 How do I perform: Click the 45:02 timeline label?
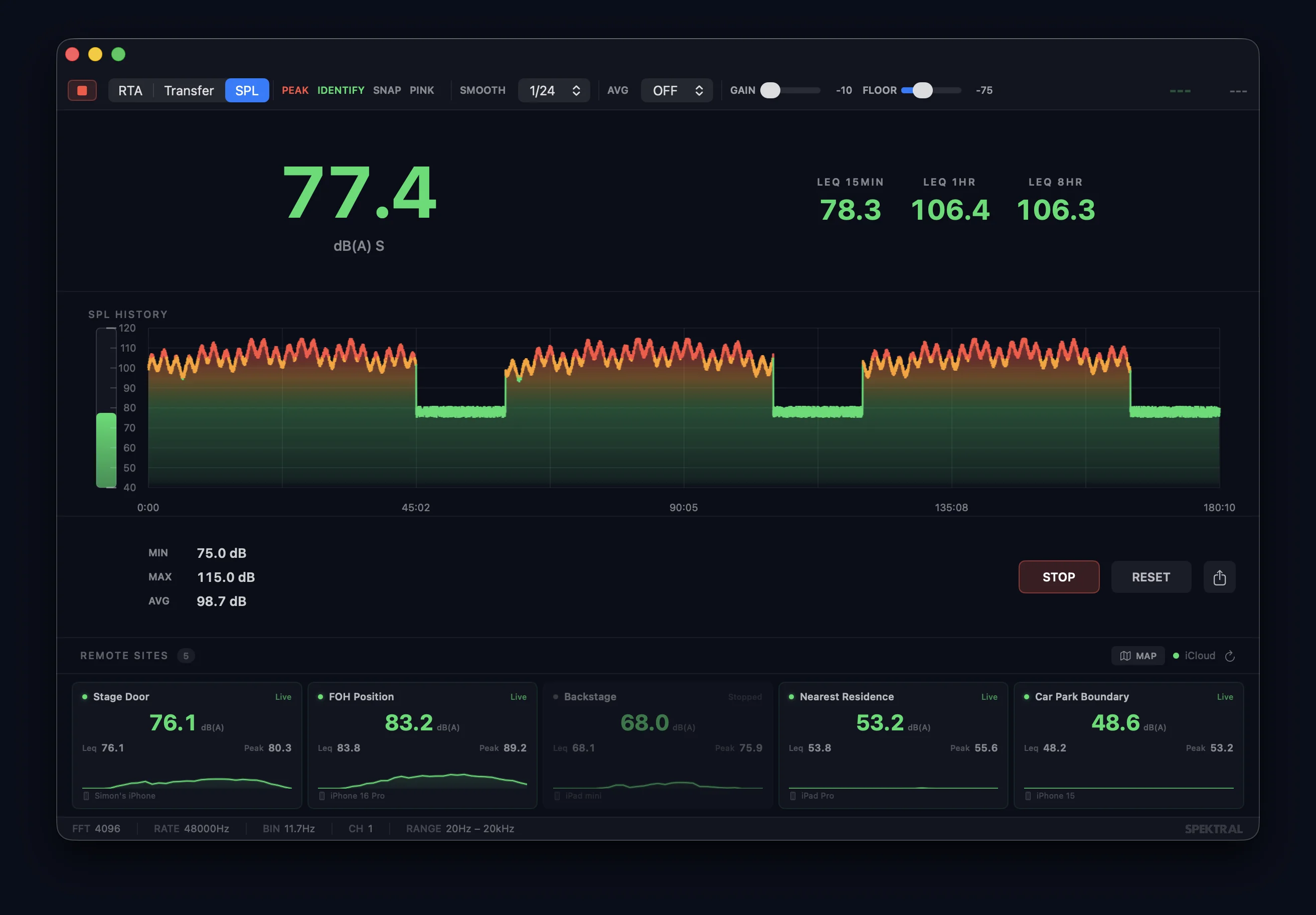pos(416,507)
